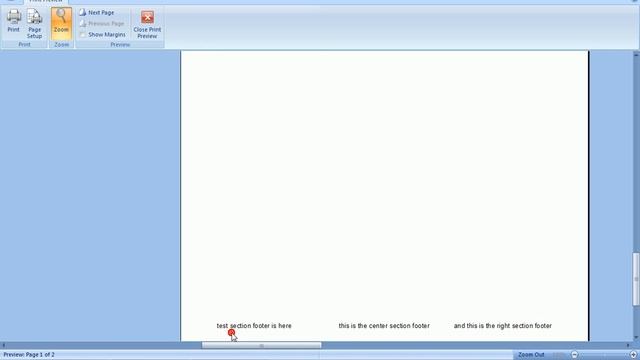Viewport: 640px width, 360px height.
Task: Click vertical scrollbar up arrow
Action: (x=636, y=54)
